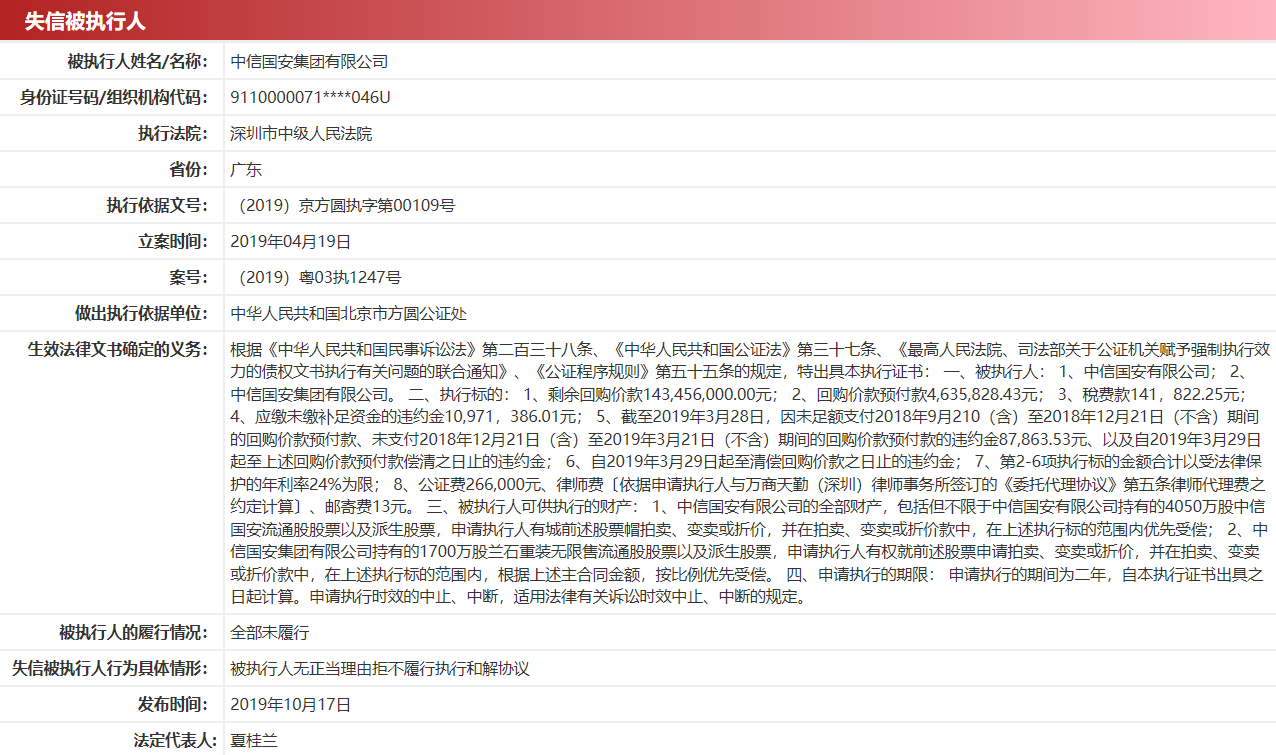Select the 身份证号码/组织机构代码 label

114,97
